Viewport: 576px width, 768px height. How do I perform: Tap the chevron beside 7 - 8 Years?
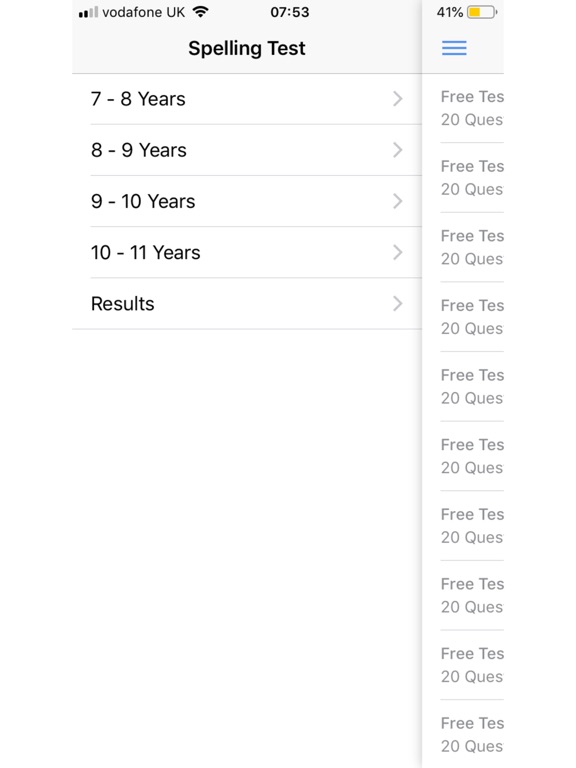[398, 99]
